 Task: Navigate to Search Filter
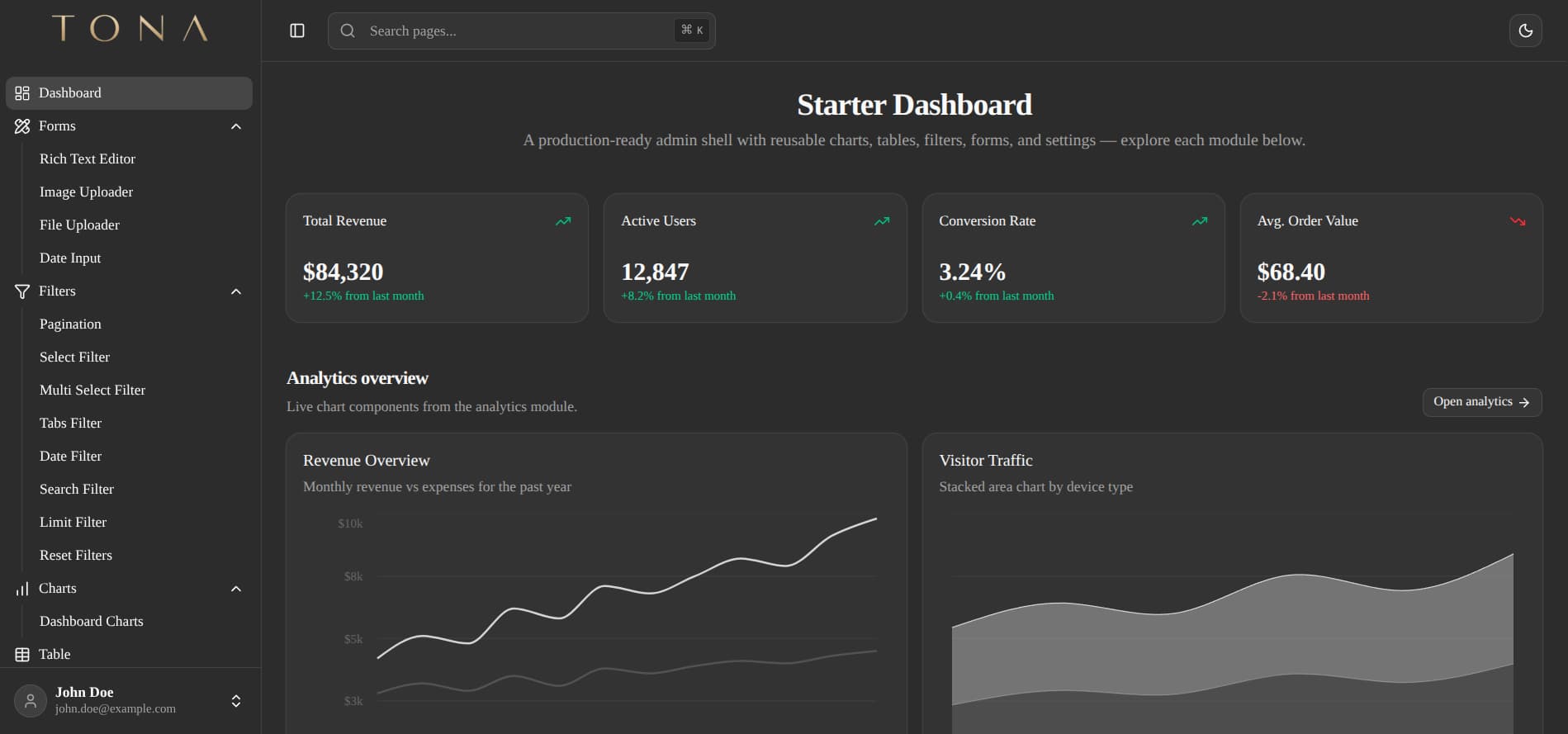tap(77, 489)
